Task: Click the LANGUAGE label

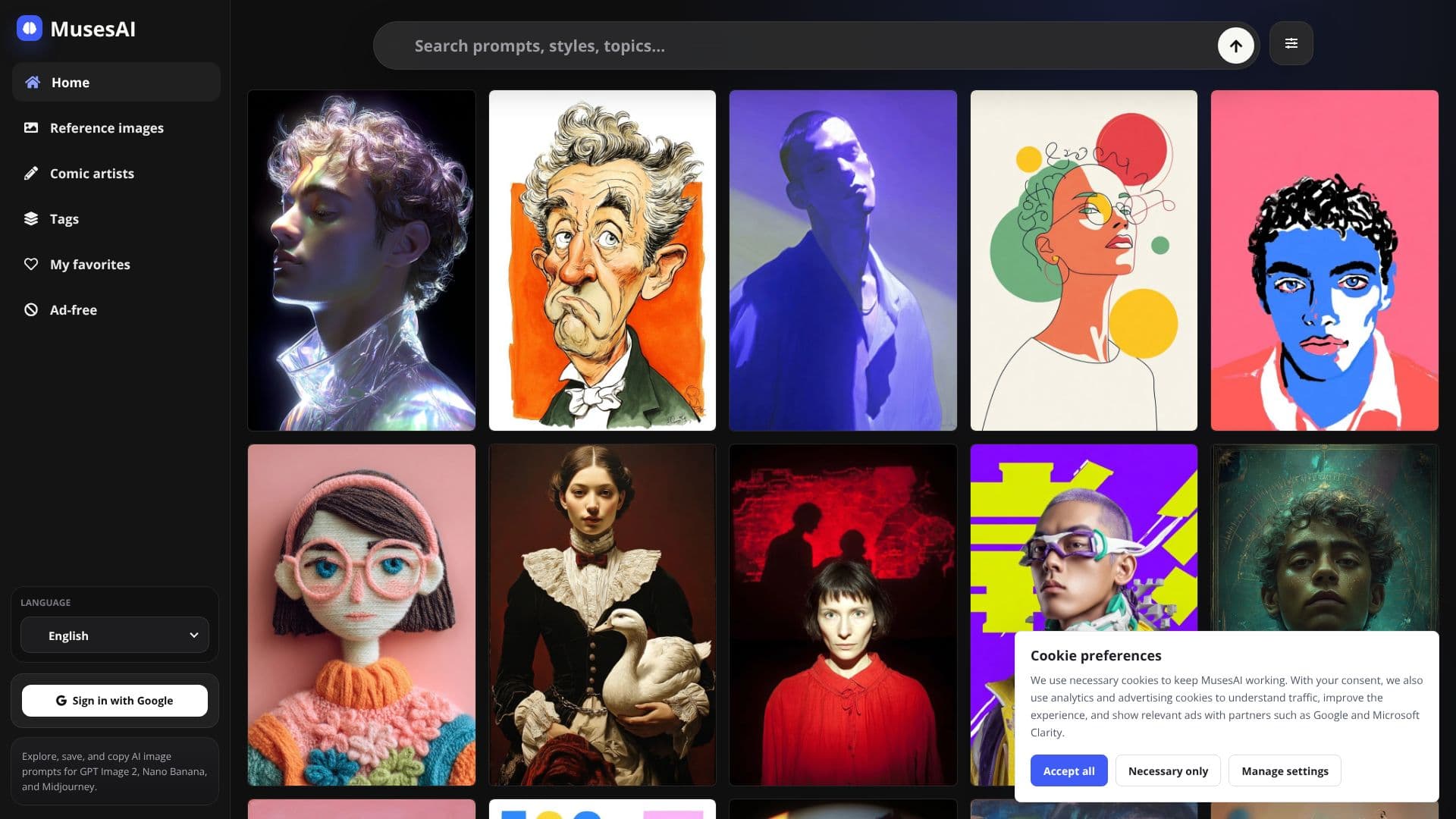Action: click(x=45, y=602)
